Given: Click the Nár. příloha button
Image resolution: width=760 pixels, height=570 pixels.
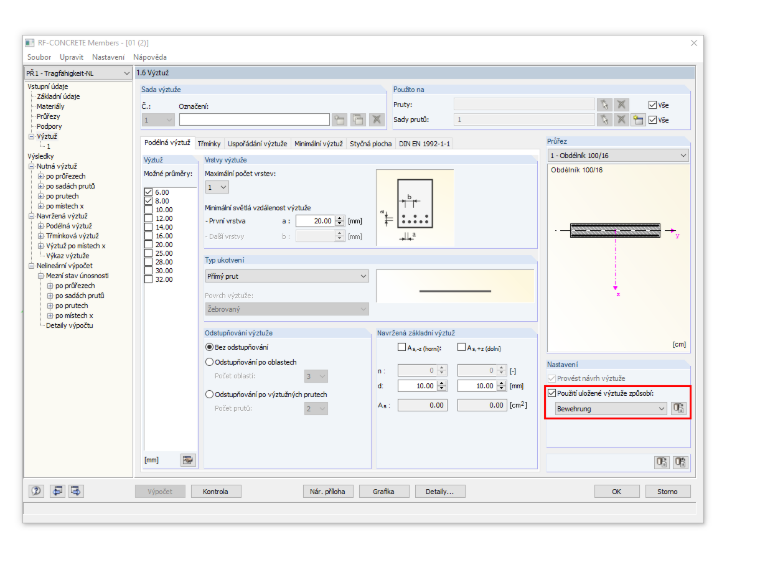Looking at the screenshot, I should [x=328, y=491].
